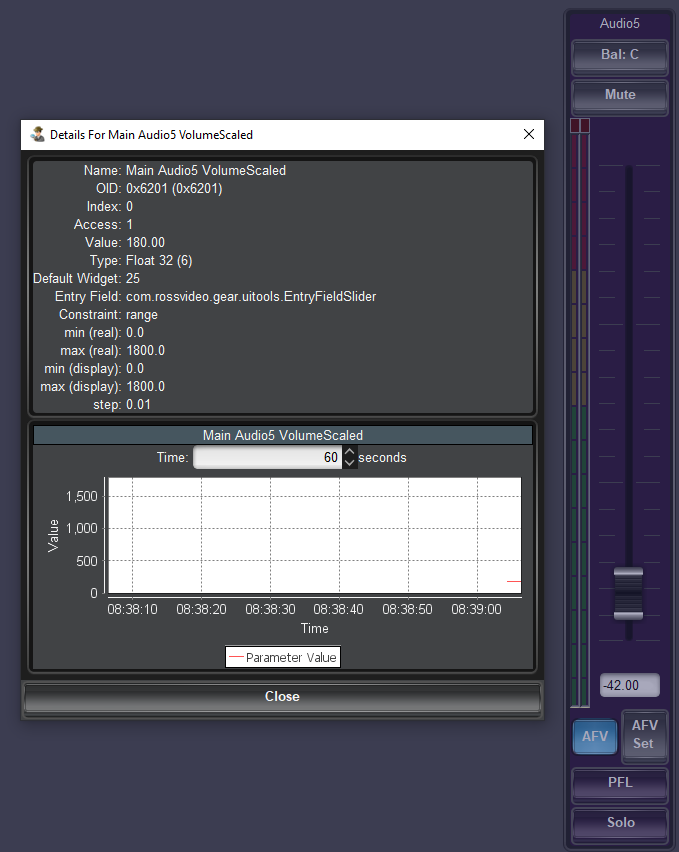679x852 pixels.
Task: Click the OID 0x6201 (0x6201) value
Action: click(174, 189)
